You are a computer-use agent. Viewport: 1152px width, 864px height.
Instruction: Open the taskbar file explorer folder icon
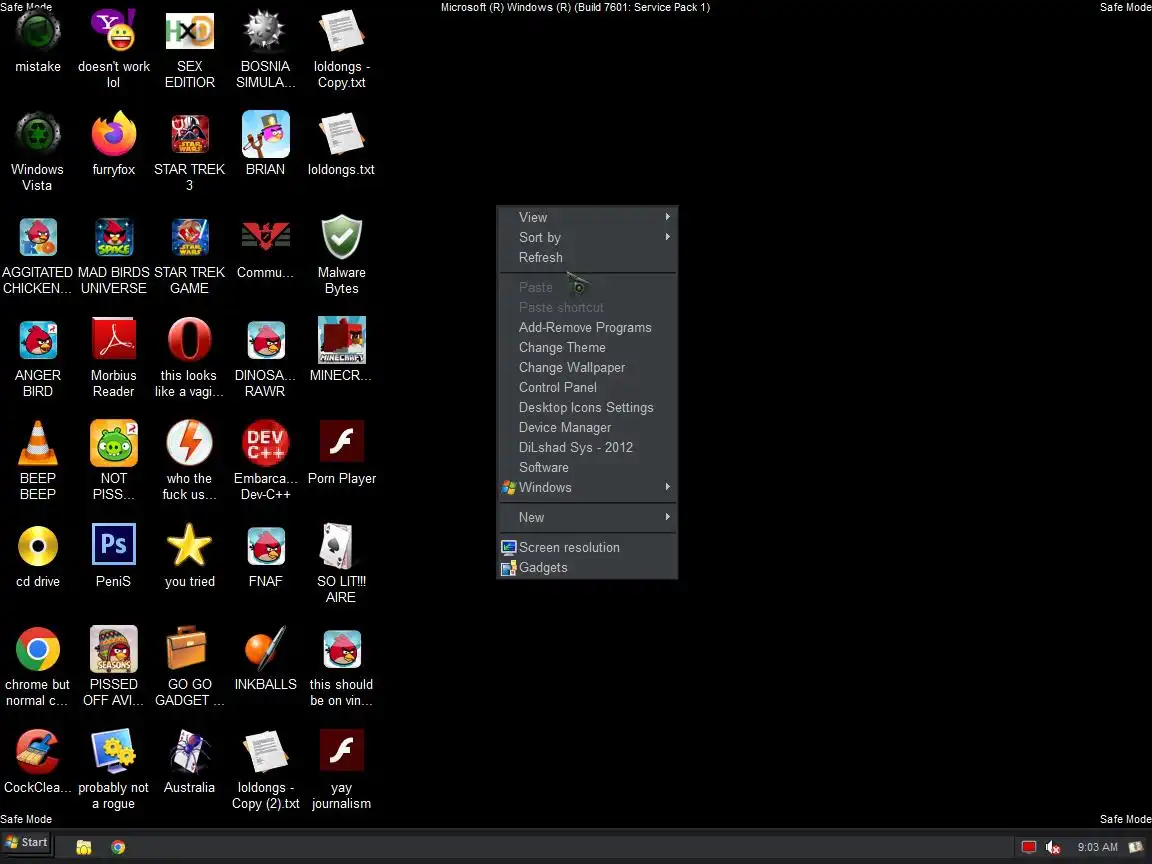click(84, 847)
